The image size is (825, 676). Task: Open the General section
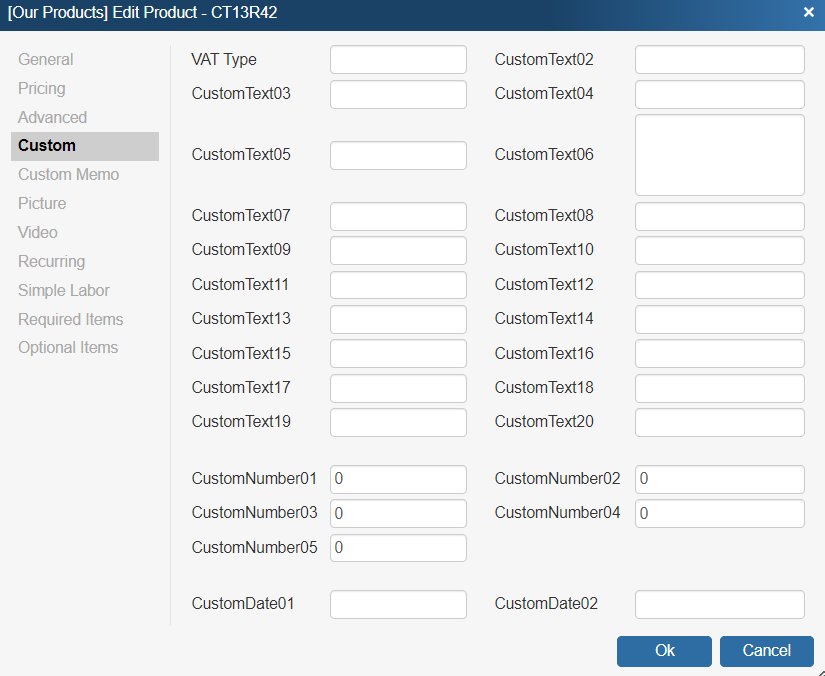coord(46,60)
